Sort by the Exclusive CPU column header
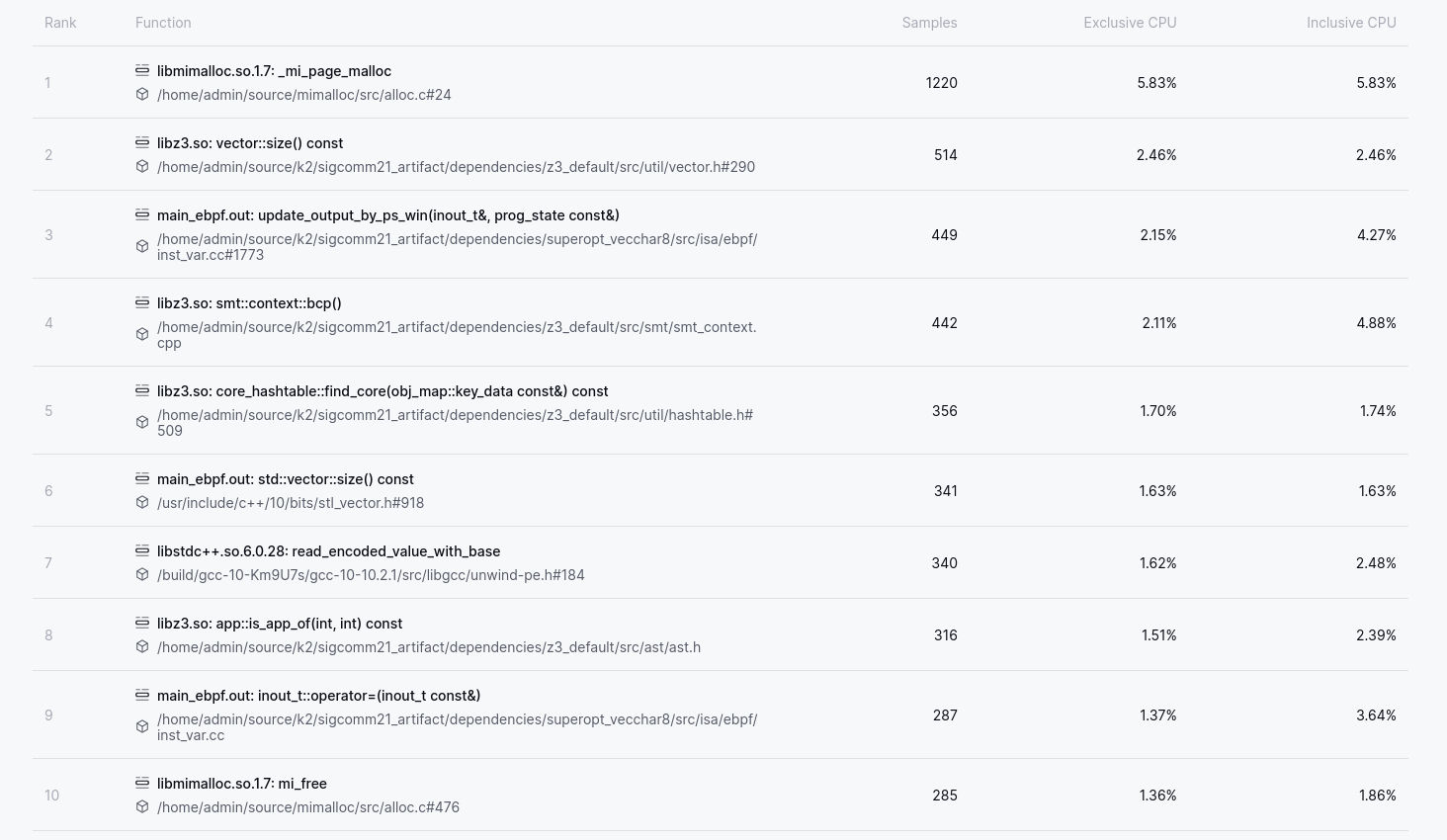The height and width of the screenshot is (840, 1447). coord(1129,23)
